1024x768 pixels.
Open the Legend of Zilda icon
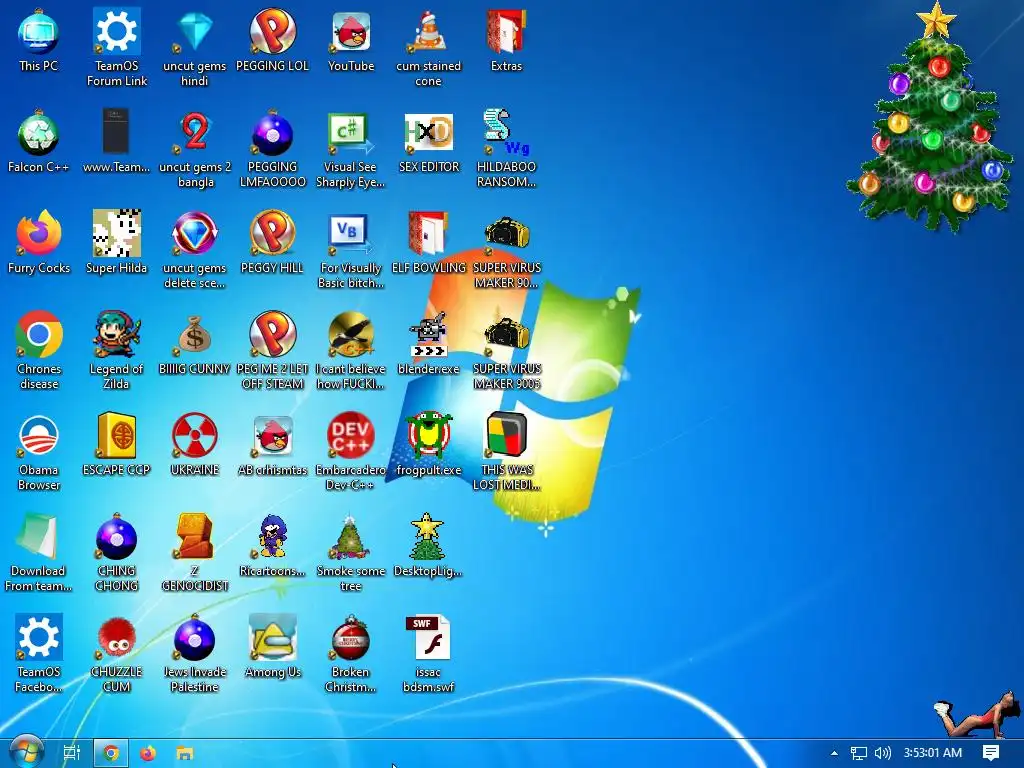[116, 350]
